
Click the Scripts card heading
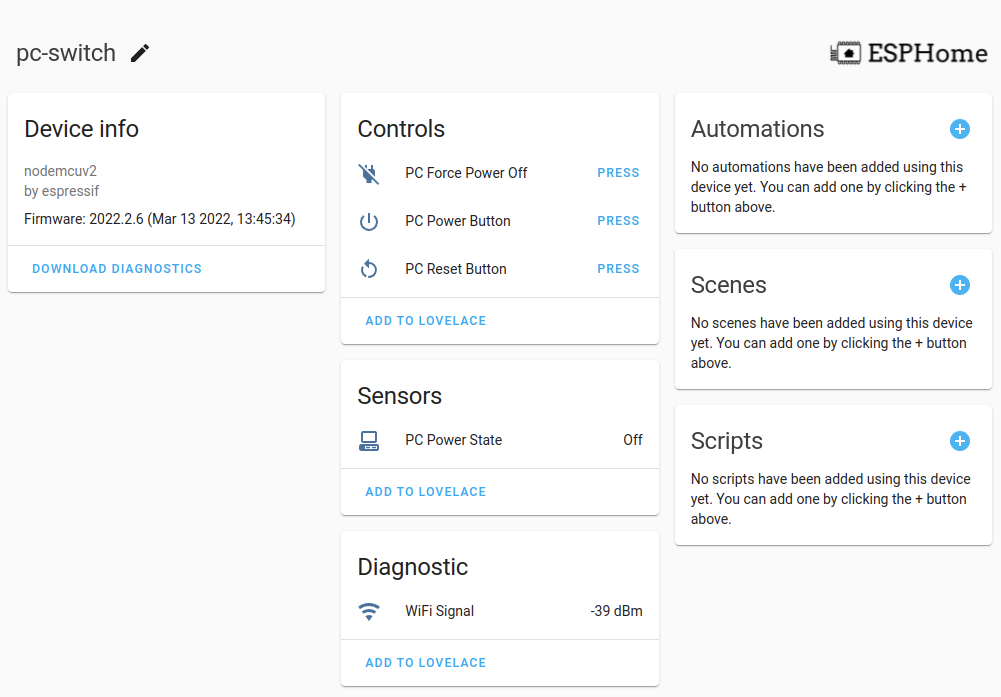click(726, 441)
